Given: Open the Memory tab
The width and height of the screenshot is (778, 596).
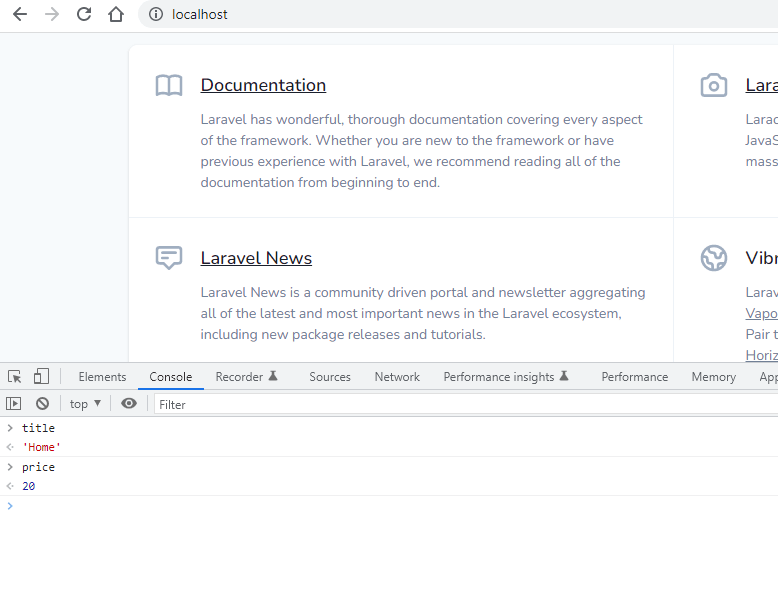Looking at the screenshot, I should (713, 377).
